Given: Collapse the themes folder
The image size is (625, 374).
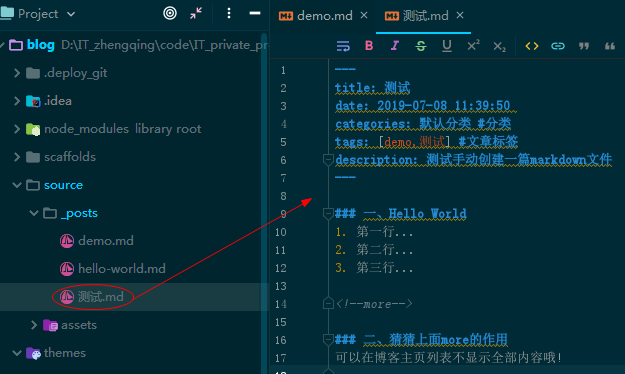Looking at the screenshot, I should point(17,353).
